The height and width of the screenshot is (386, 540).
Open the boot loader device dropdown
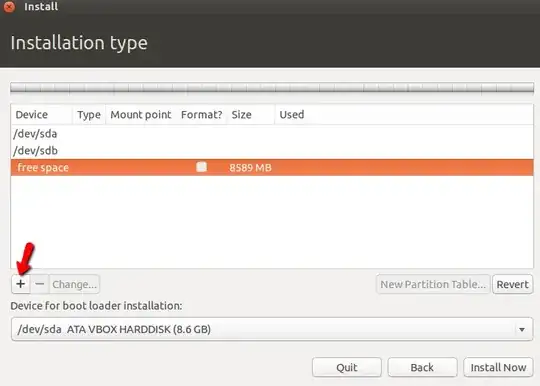click(272, 329)
